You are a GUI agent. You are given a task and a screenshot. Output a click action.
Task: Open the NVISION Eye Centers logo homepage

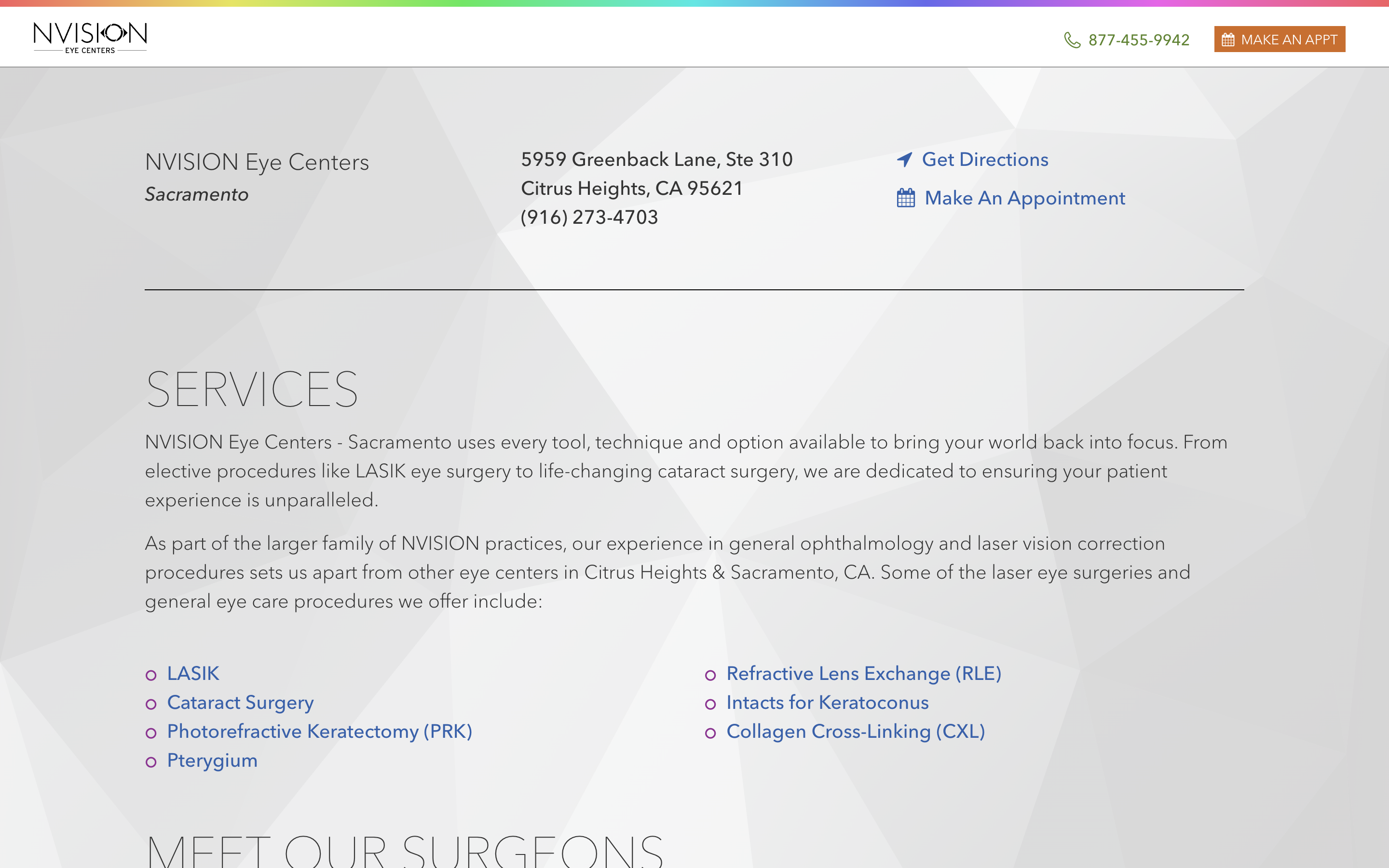(x=90, y=38)
